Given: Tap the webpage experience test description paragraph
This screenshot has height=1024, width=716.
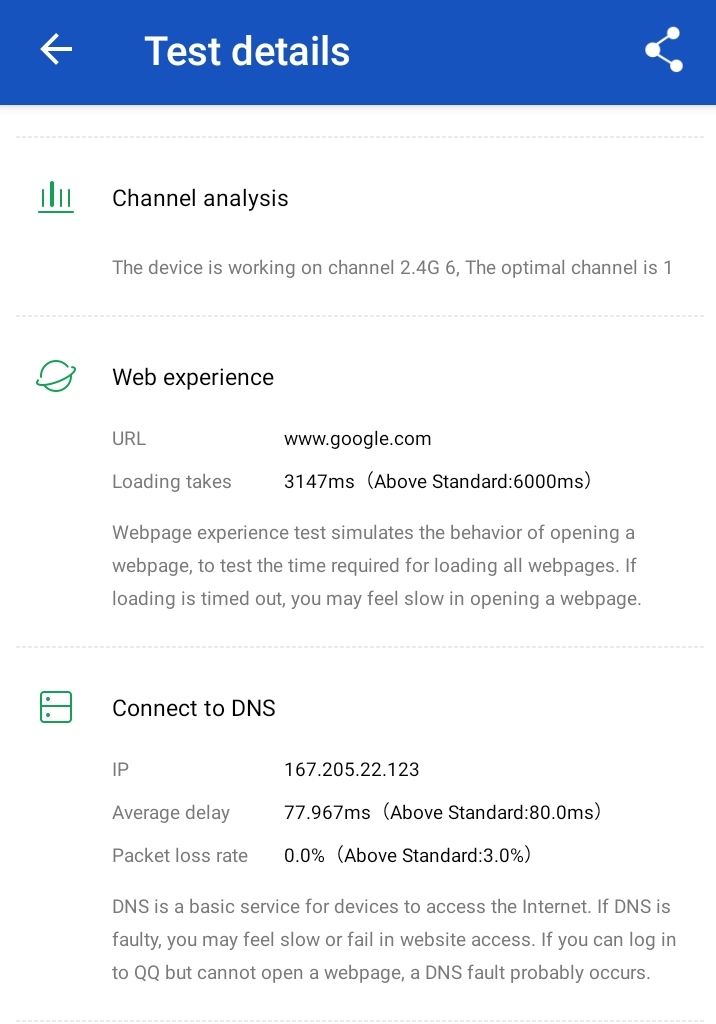Looking at the screenshot, I should [x=376, y=566].
